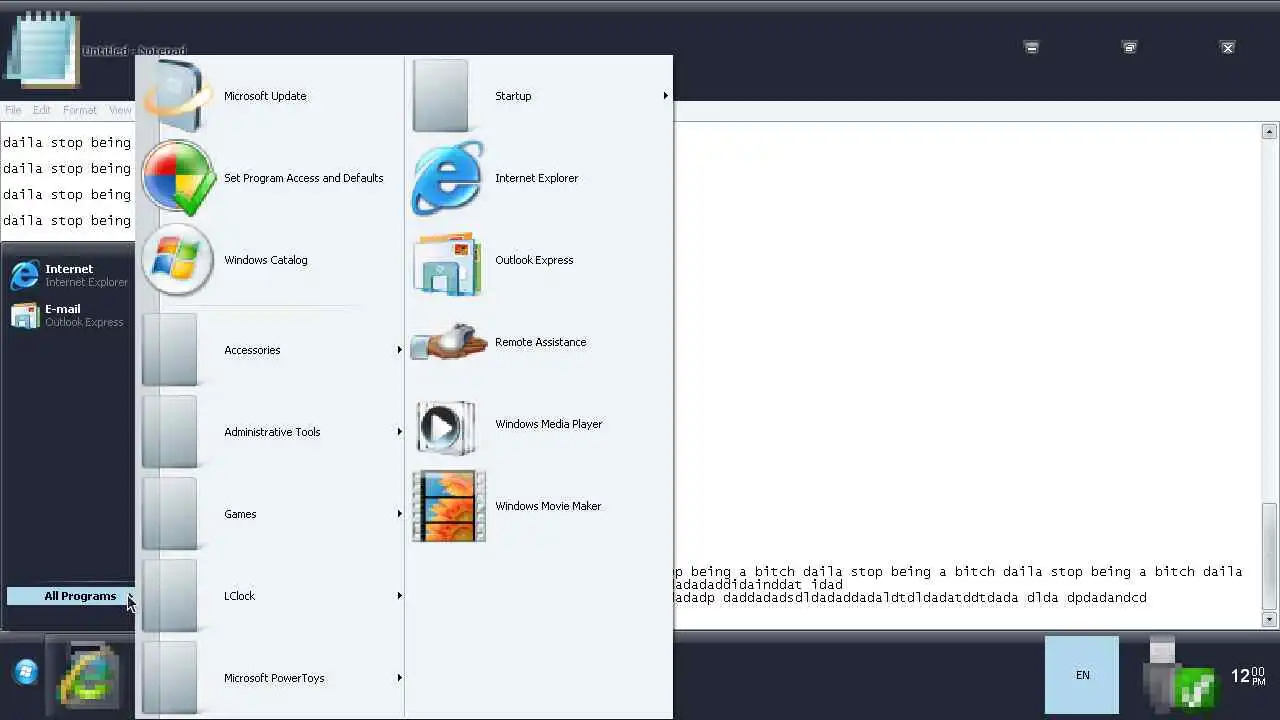Image resolution: width=1280 pixels, height=720 pixels.
Task: Choose Windows Movie Maker label
Action: pos(548,506)
